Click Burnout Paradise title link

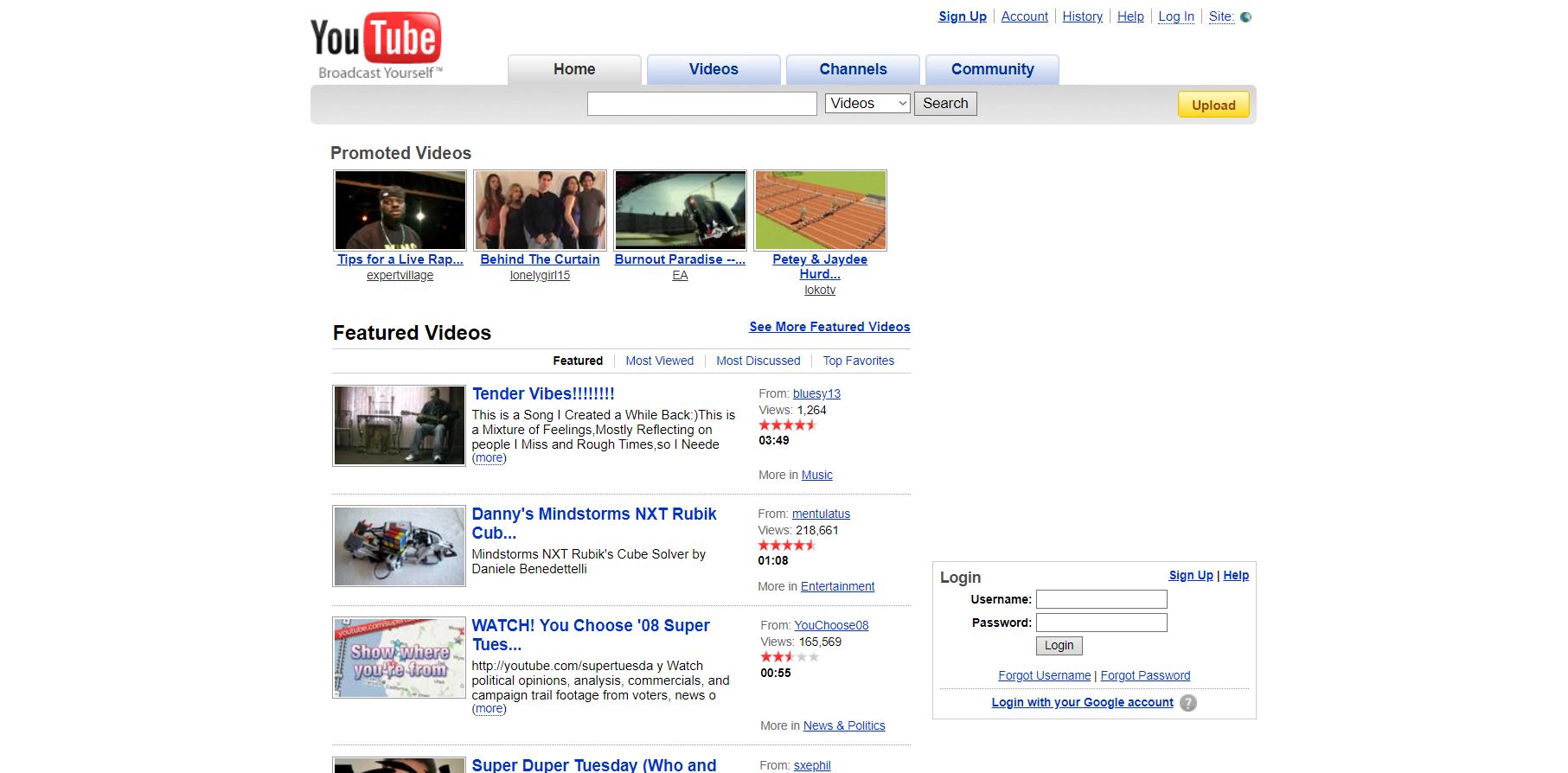(680, 259)
